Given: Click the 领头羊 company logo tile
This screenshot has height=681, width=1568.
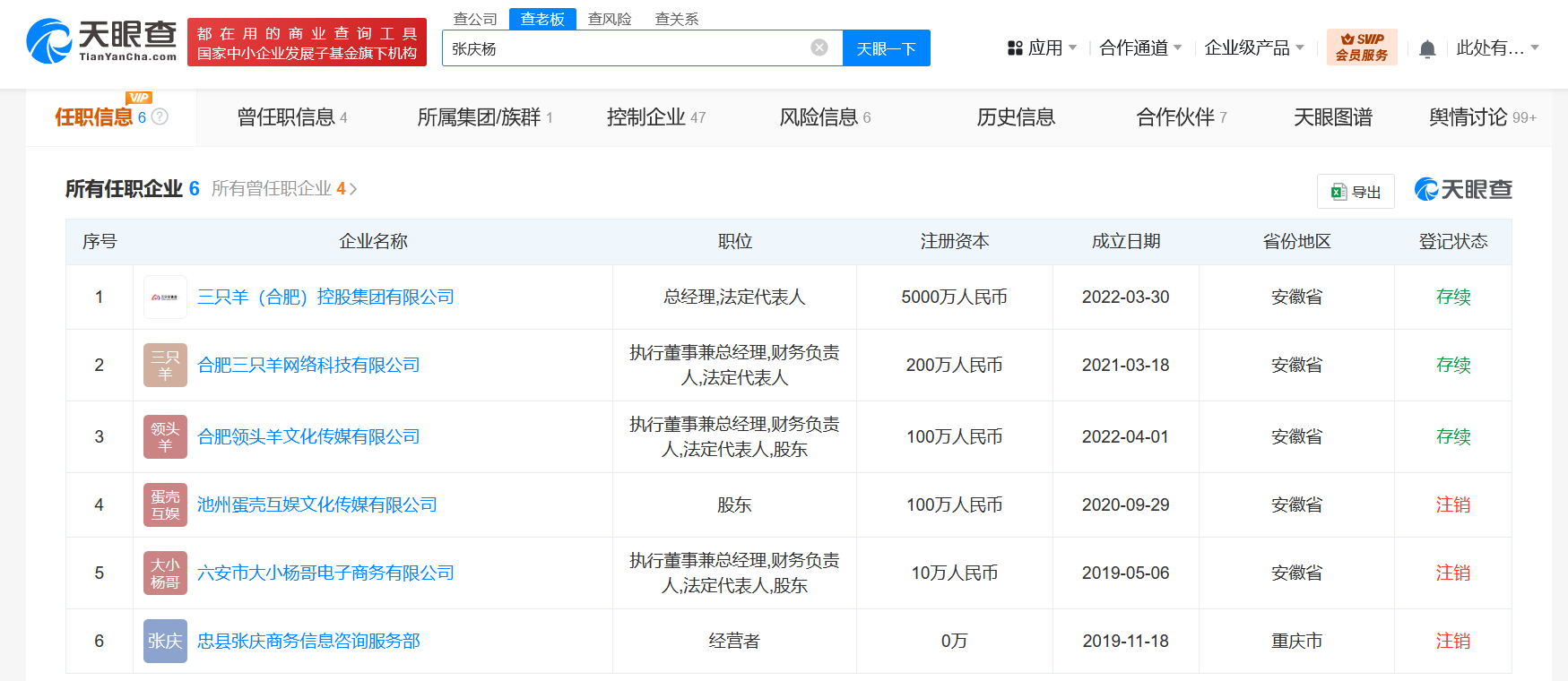Looking at the screenshot, I should pos(165,436).
